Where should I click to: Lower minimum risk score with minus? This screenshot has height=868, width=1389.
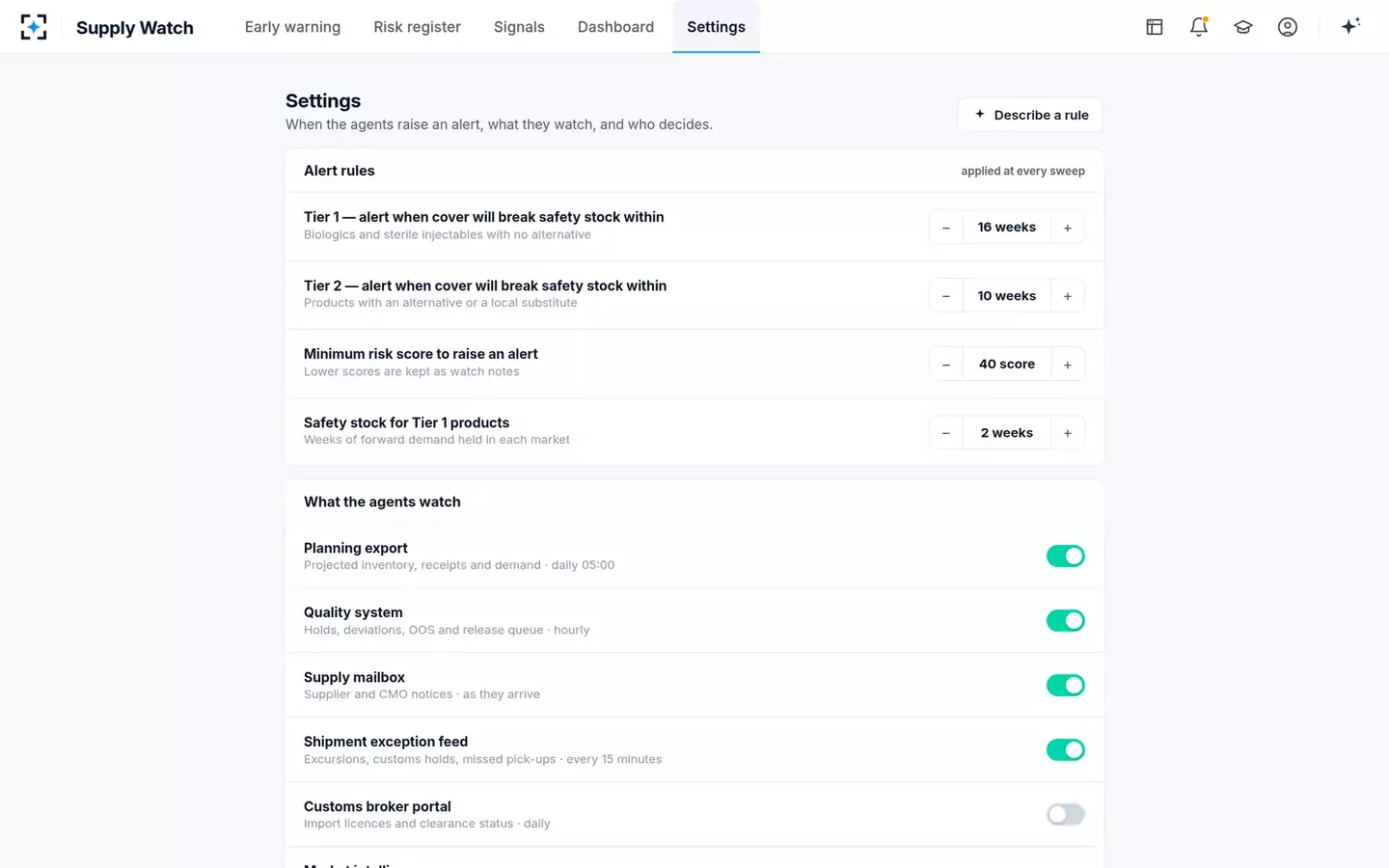click(946, 365)
